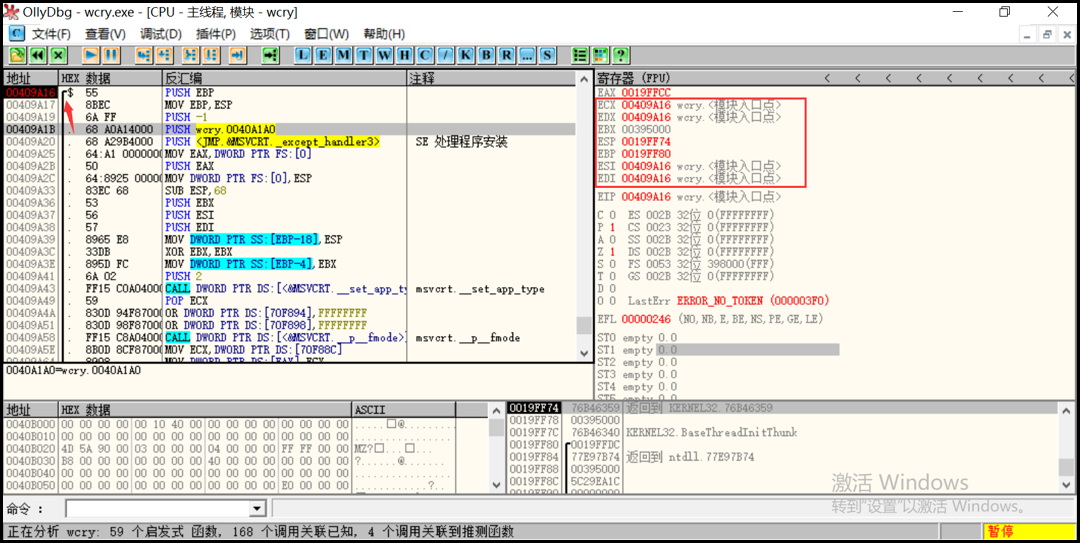Click the disassembly pane's scroll up arrow

(584, 79)
